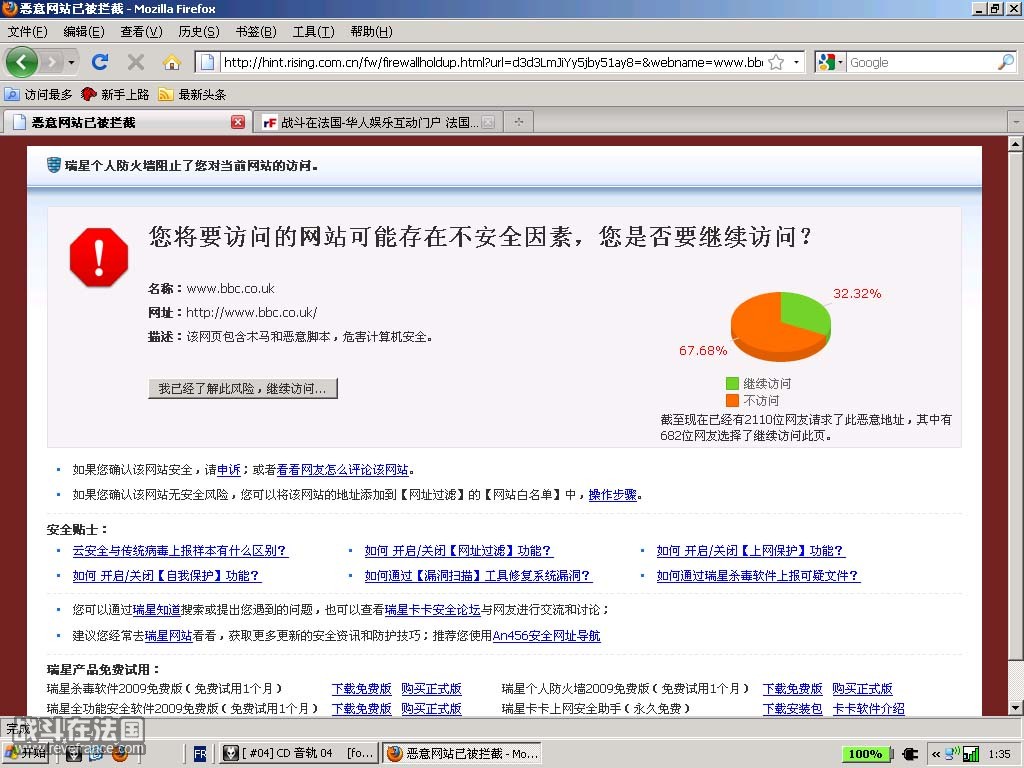Go to the Home page

point(172,62)
